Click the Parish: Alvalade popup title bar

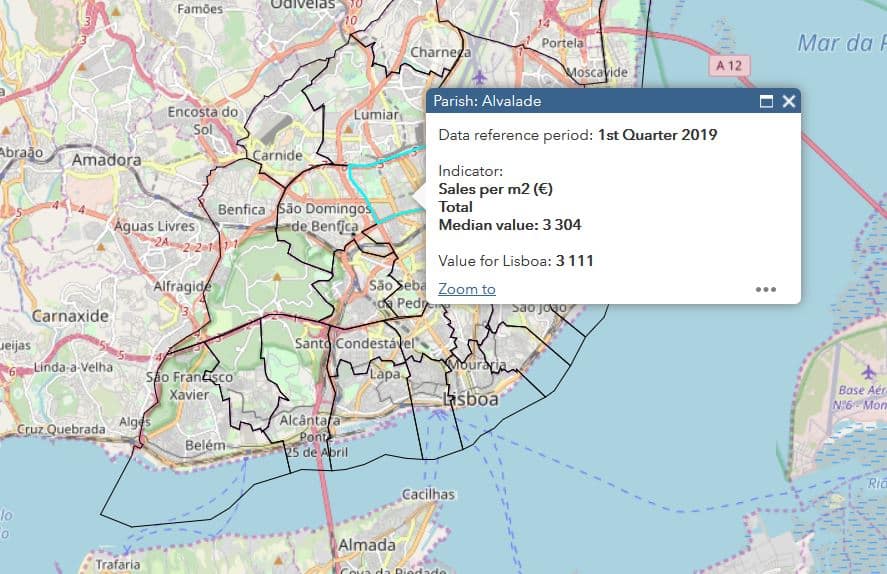click(x=590, y=101)
